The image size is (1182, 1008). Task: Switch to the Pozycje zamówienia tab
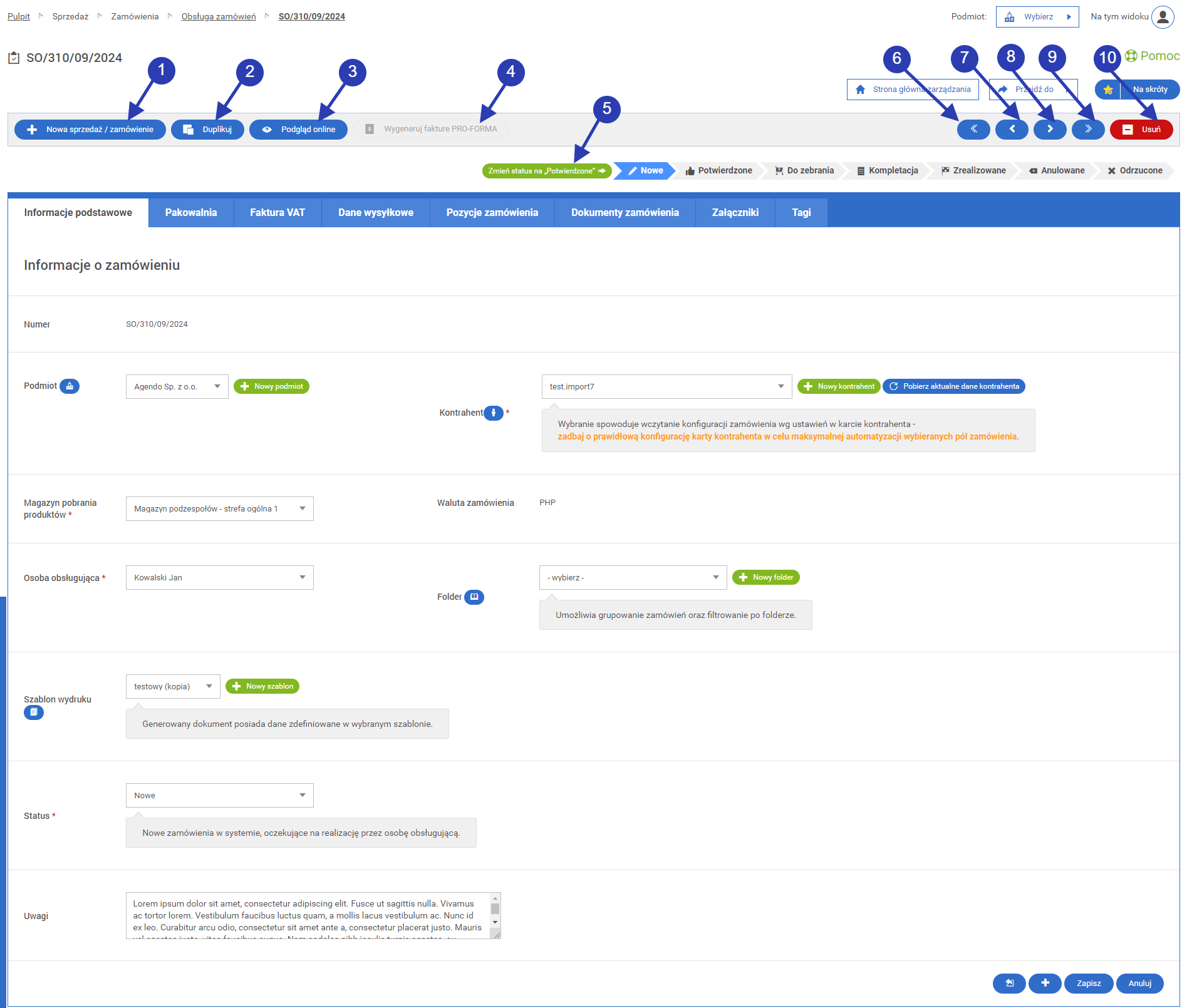(492, 213)
